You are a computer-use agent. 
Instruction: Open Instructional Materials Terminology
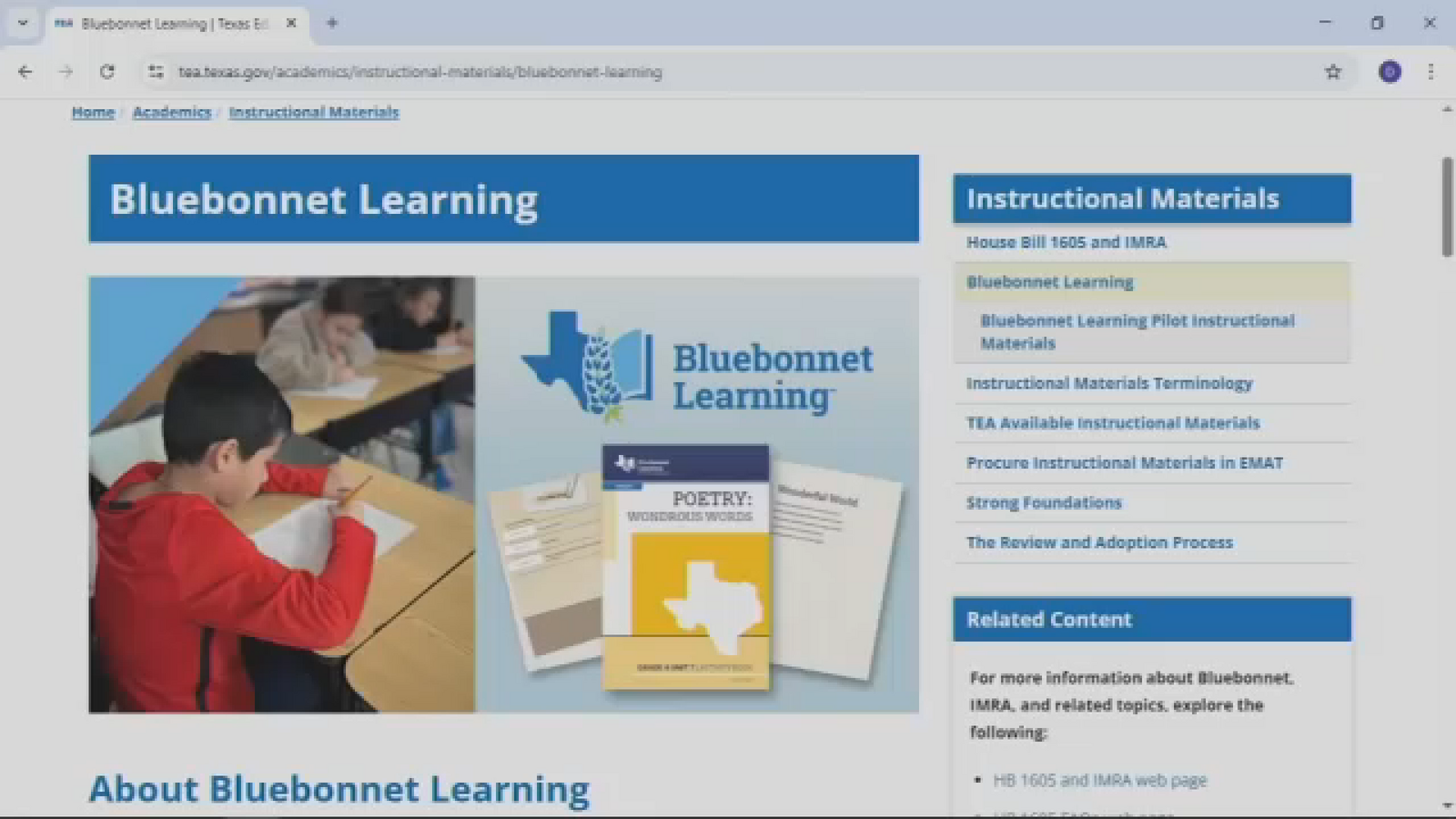(1109, 383)
